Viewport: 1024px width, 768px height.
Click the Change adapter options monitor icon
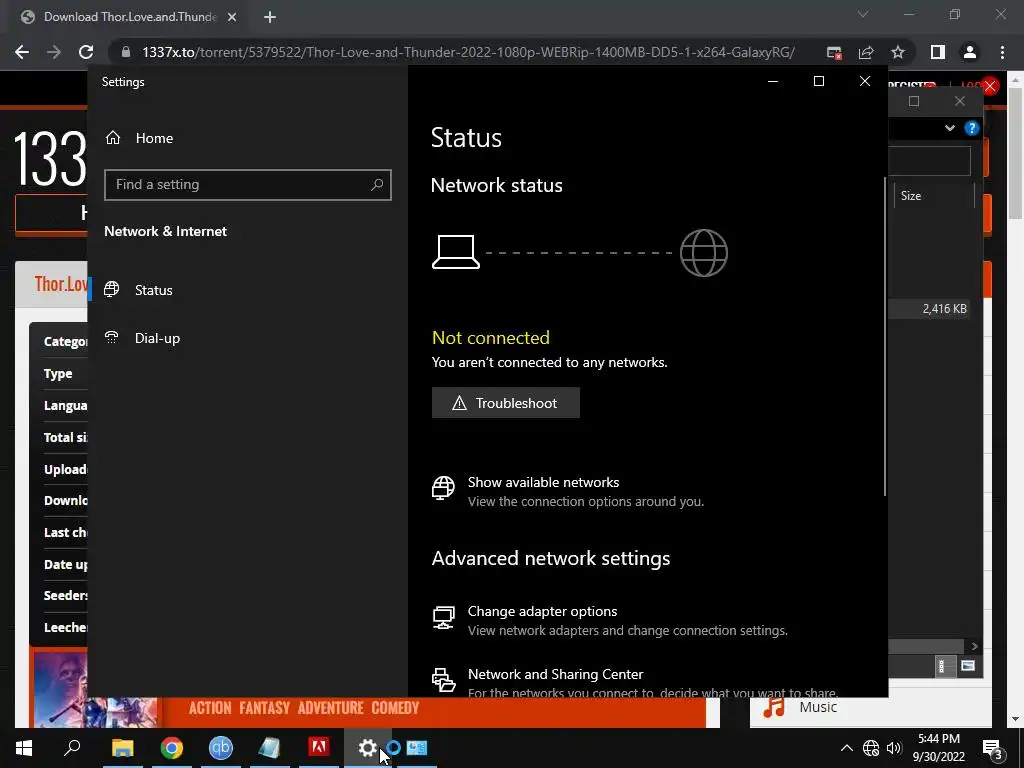443,617
